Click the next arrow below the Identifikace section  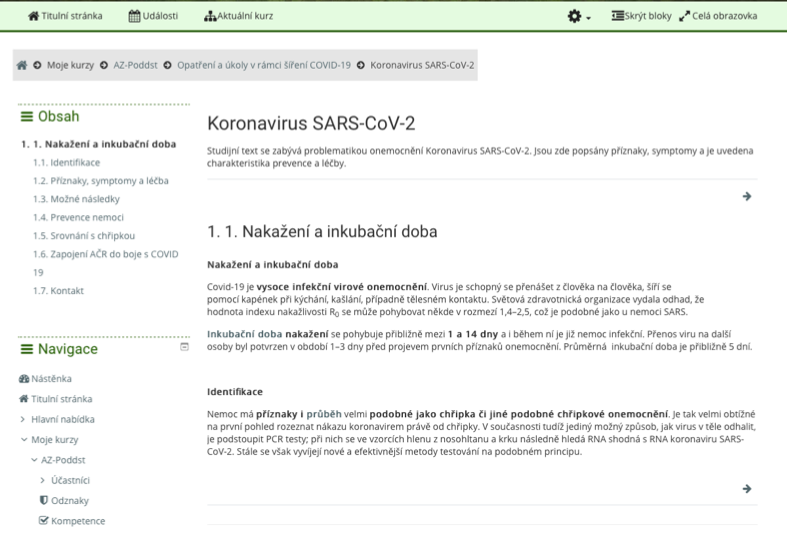746,489
